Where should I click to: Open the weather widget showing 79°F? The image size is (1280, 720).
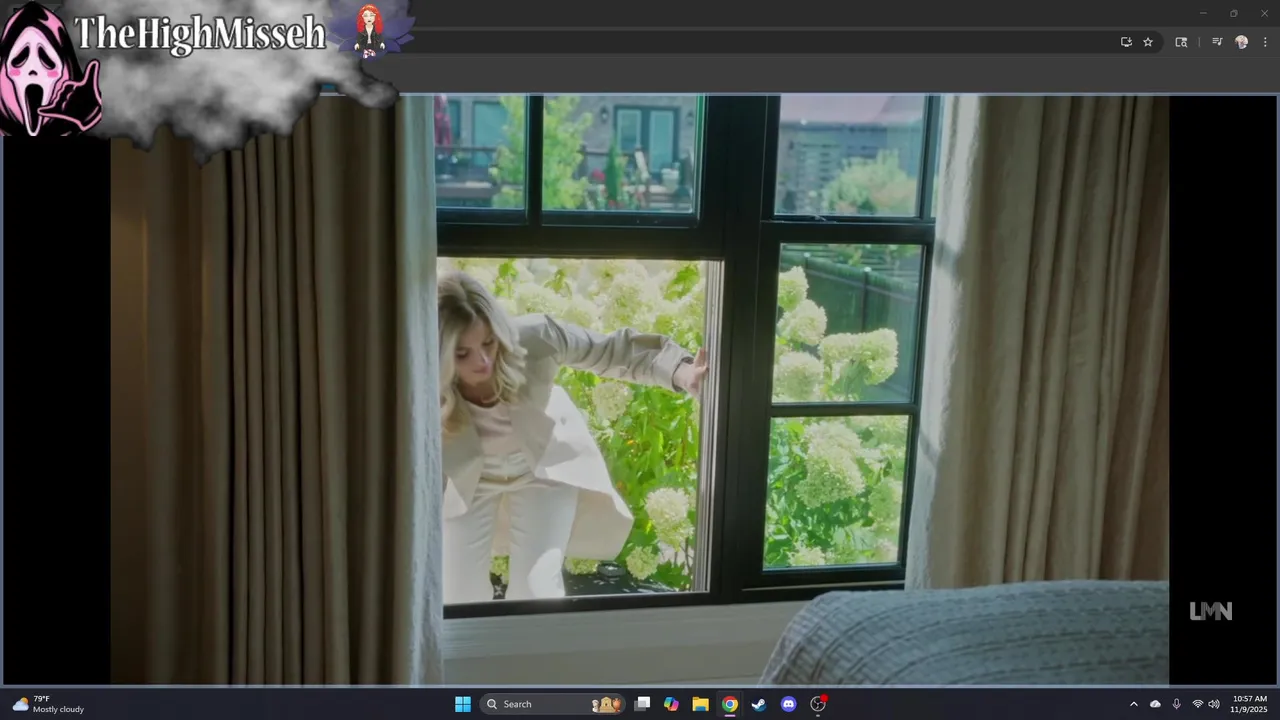pyautogui.click(x=48, y=704)
